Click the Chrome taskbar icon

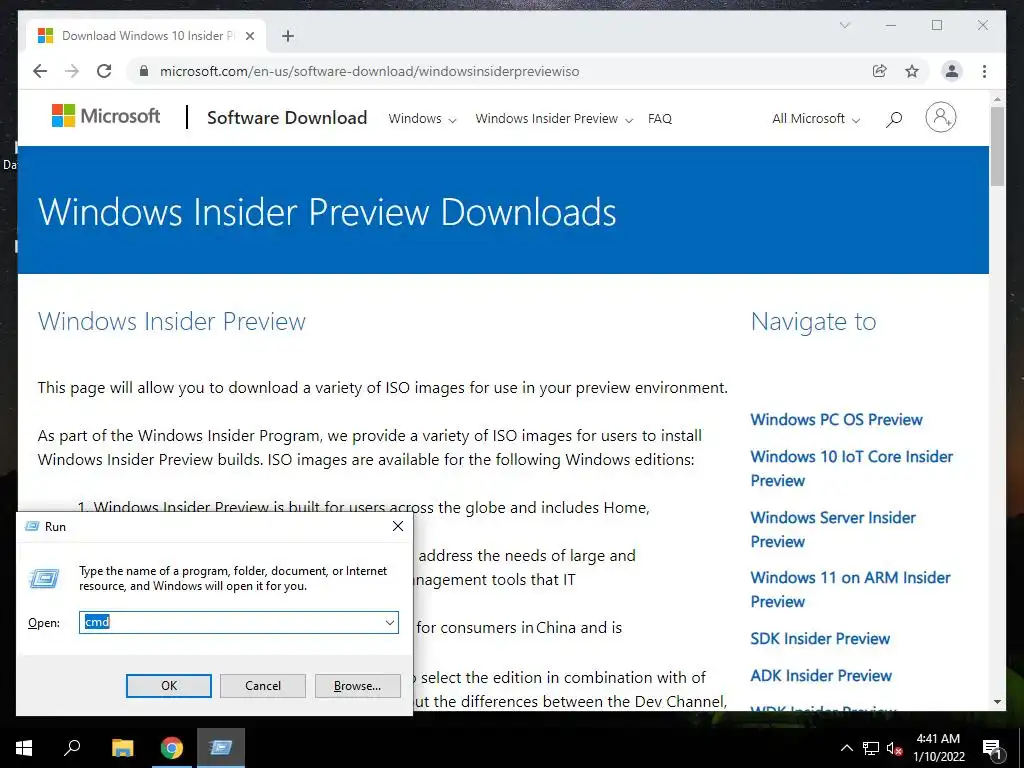click(x=172, y=748)
